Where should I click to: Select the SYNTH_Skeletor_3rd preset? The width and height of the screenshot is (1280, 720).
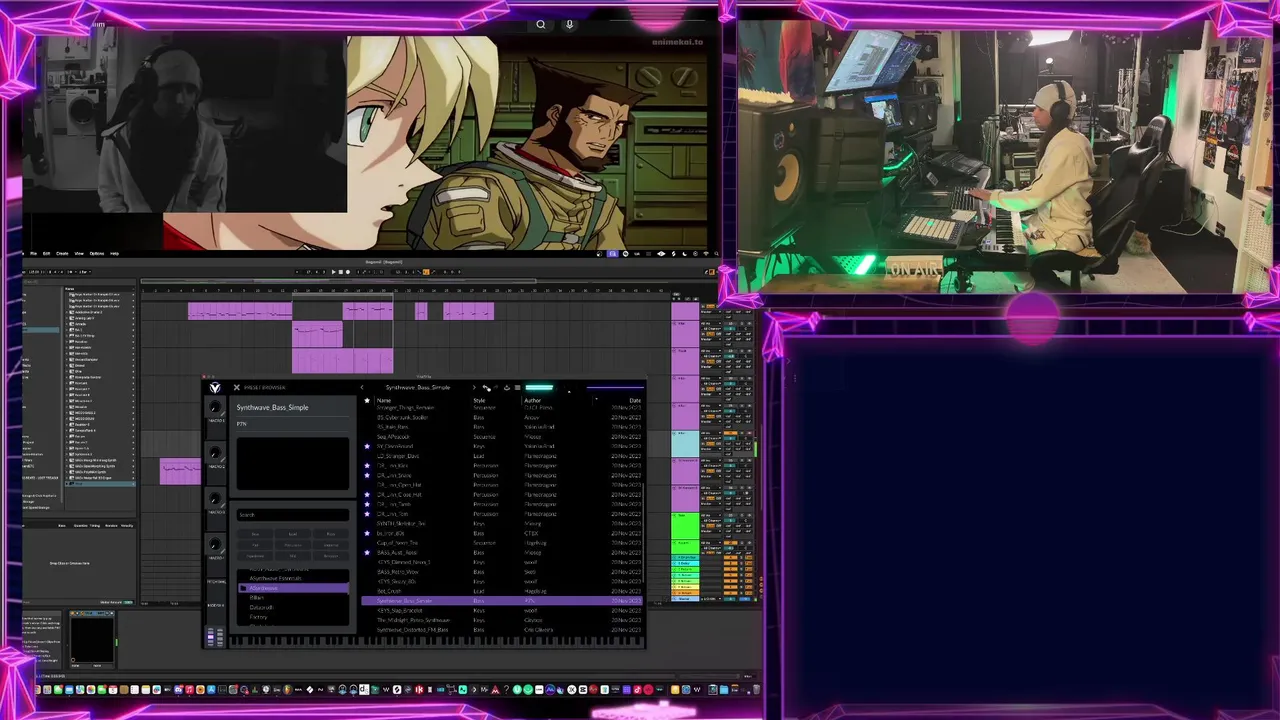(x=401, y=524)
